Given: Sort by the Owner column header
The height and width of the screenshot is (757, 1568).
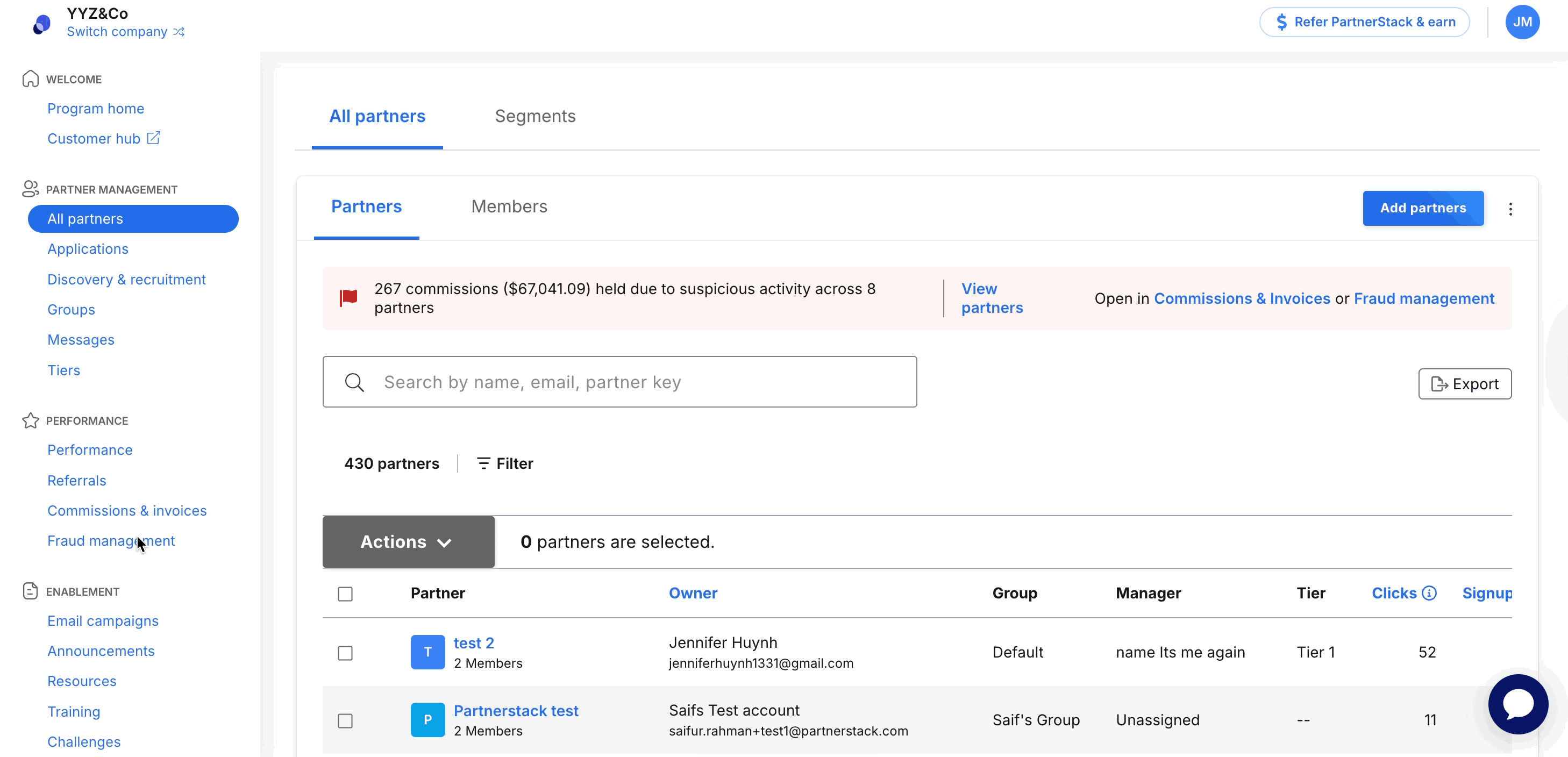Looking at the screenshot, I should (x=693, y=592).
